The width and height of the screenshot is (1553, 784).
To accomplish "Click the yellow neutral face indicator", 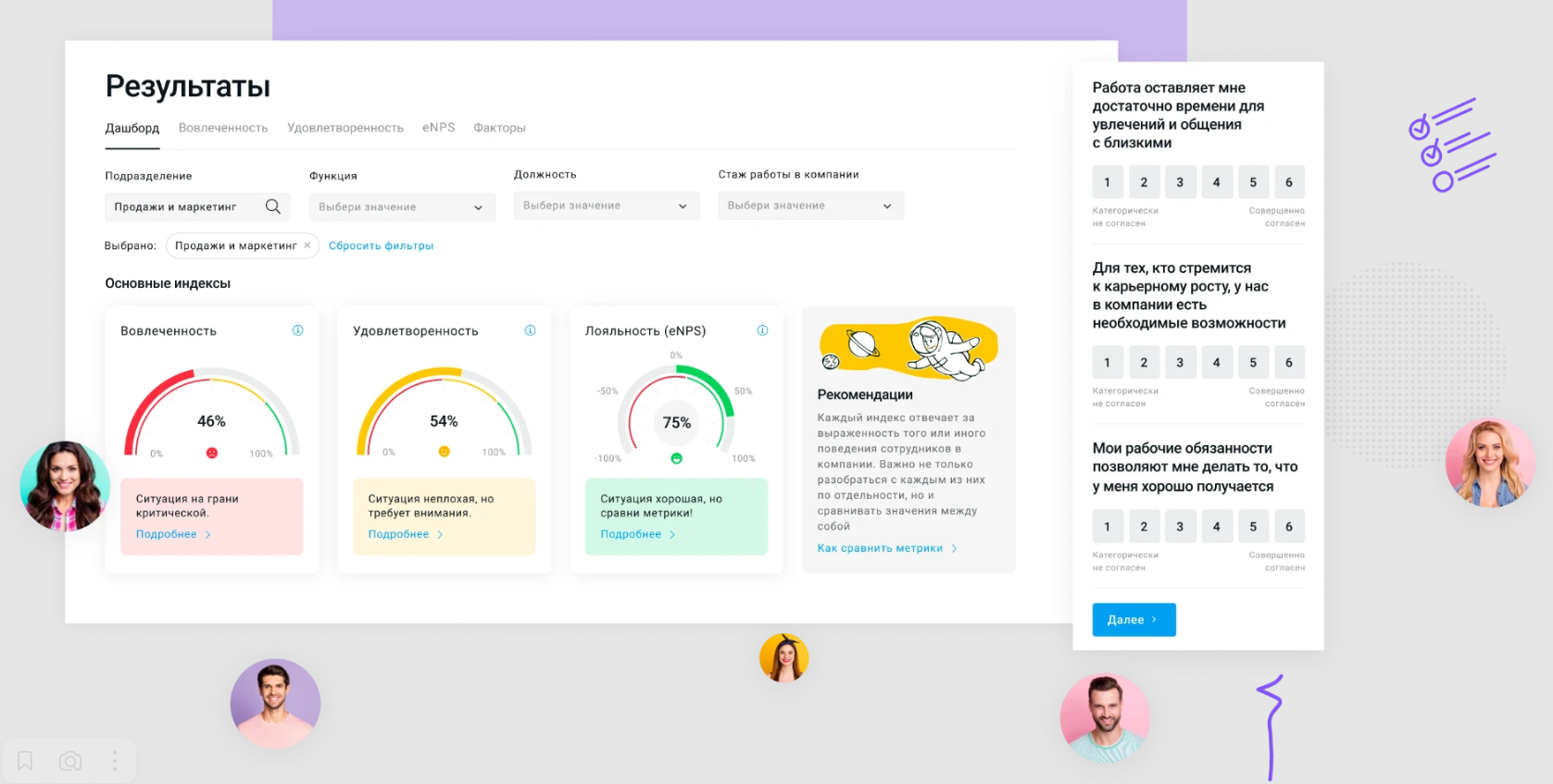I will click(x=445, y=452).
